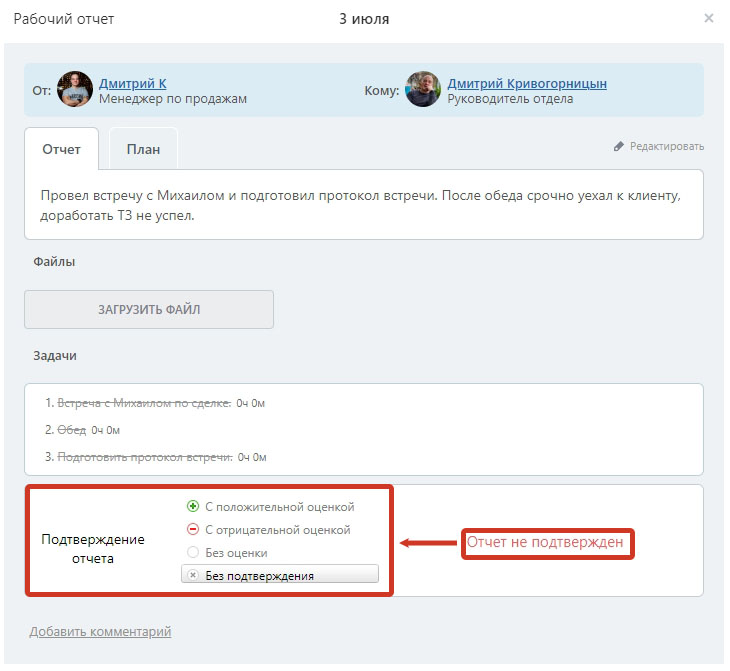Open sender profile link Дмитрий К
Image resolution: width=730 pixels, height=671 pixels.
pos(133,83)
